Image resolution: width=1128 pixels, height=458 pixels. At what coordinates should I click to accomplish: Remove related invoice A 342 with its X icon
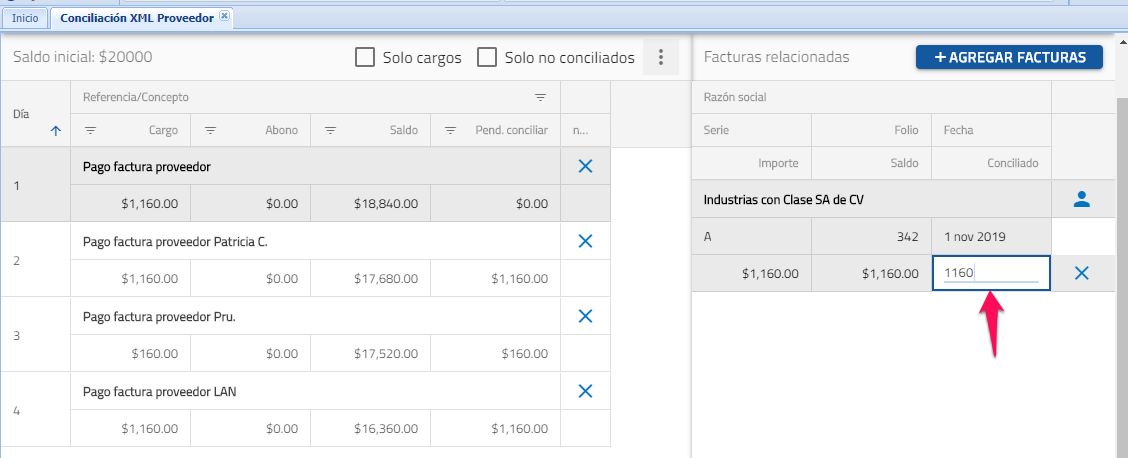click(1081, 273)
